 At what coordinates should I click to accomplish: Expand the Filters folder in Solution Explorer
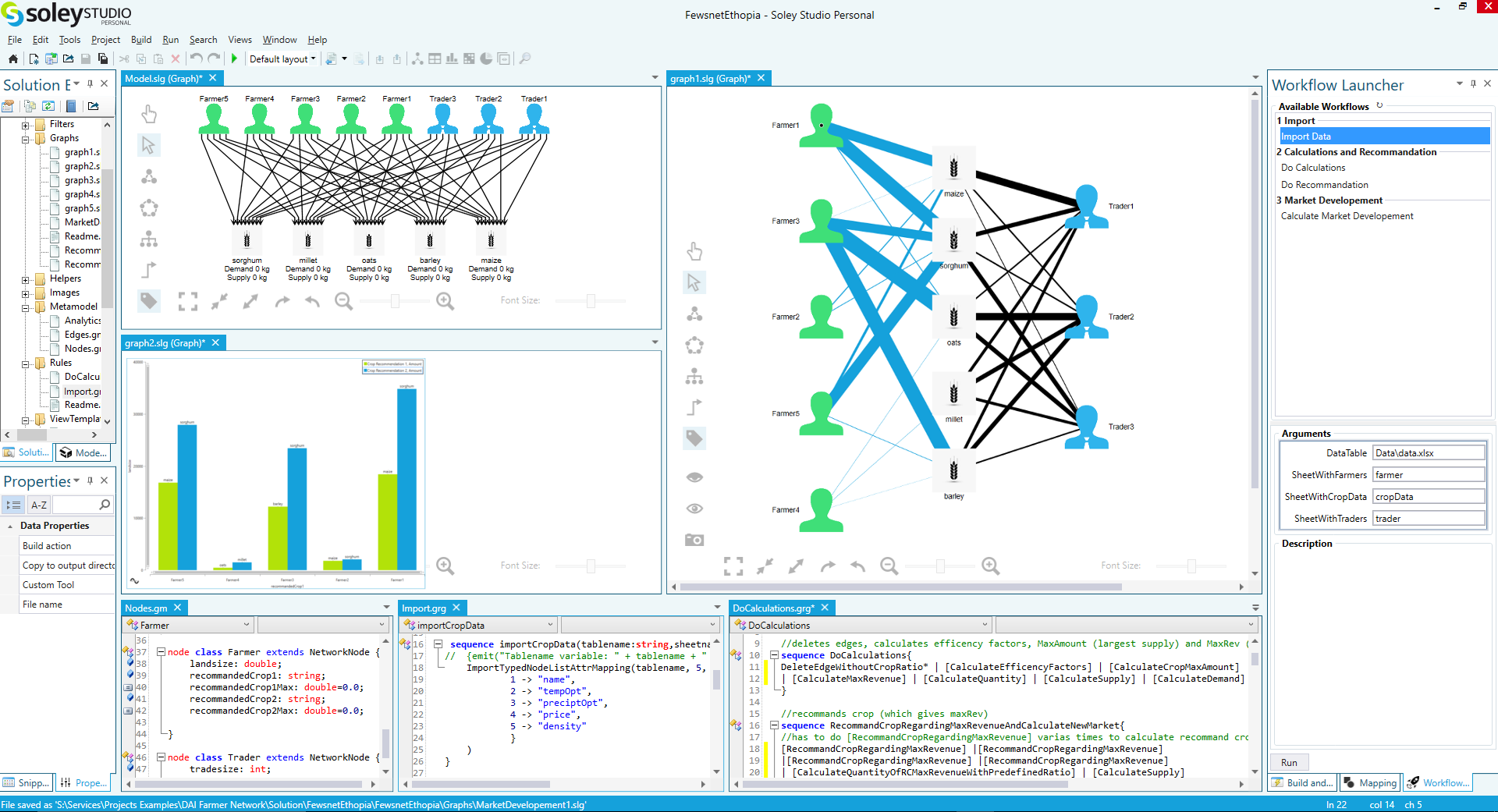[x=26, y=125]
